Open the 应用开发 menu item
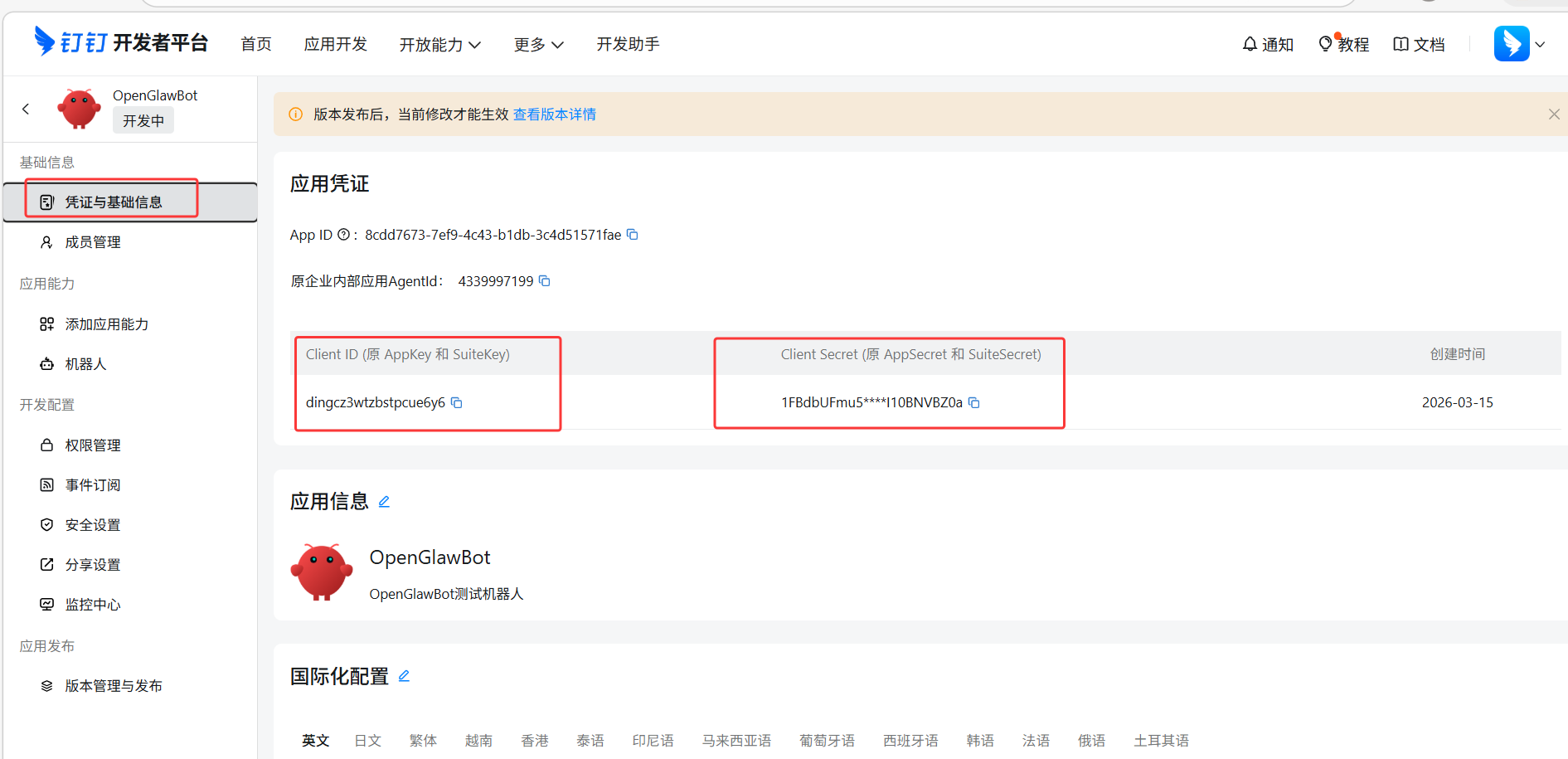Image resolution: width=1568 pixels, height=759 pixels. 336,44
